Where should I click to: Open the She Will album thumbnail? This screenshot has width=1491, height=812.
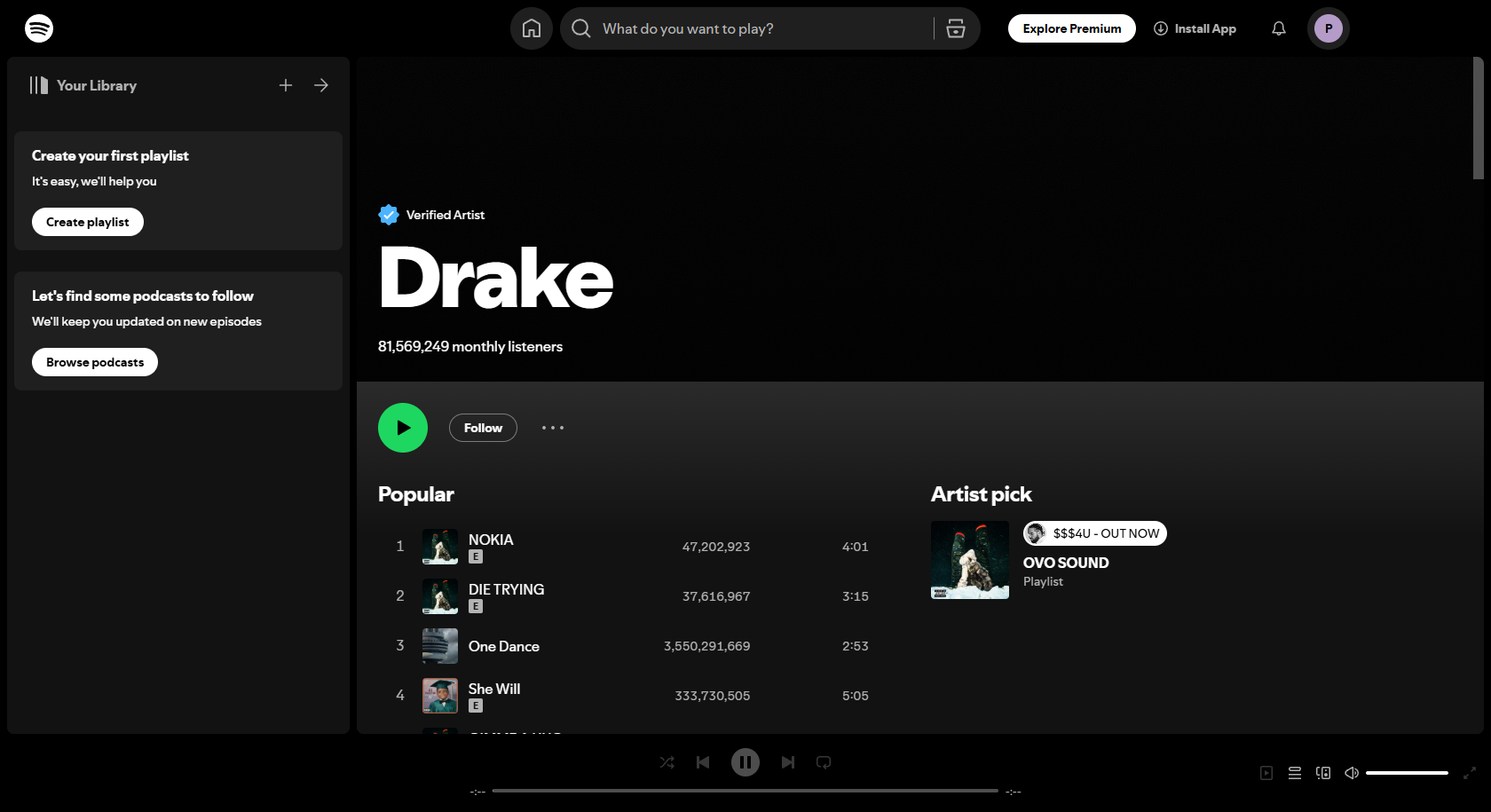pos(440,696)
